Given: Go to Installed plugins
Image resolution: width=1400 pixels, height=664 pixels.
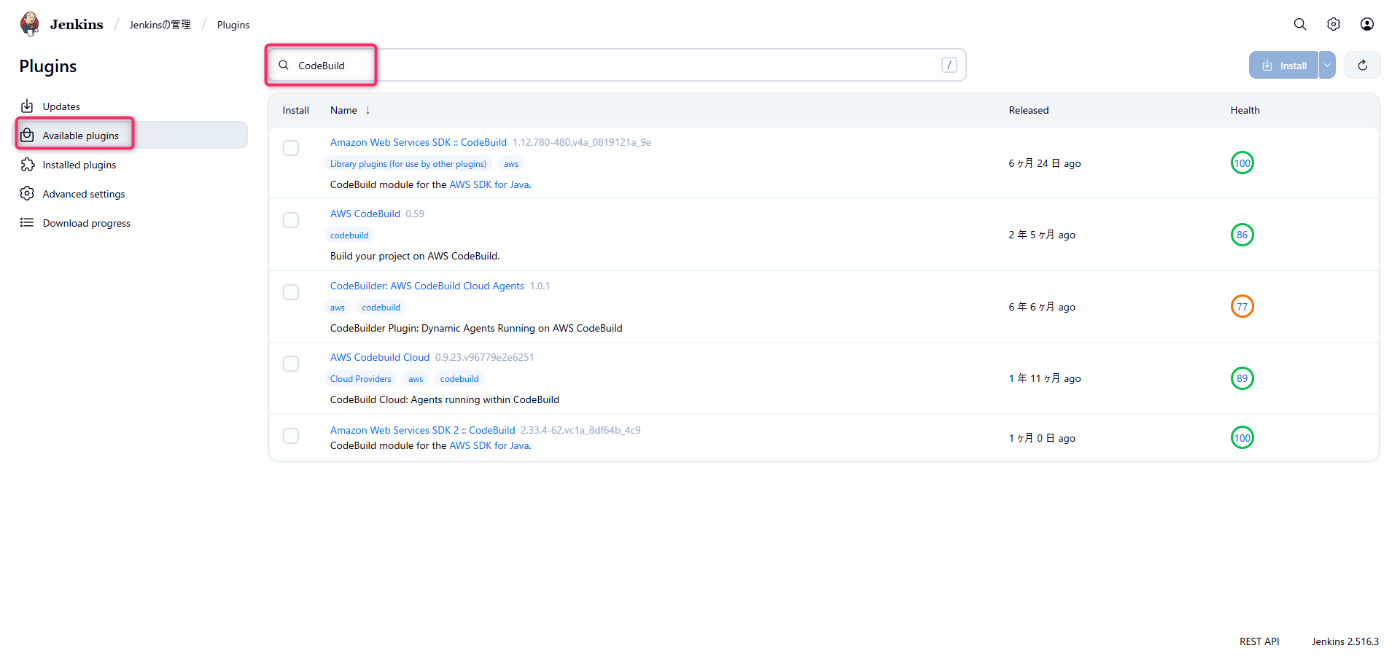Looking at the screenshot, I should 132,165.
